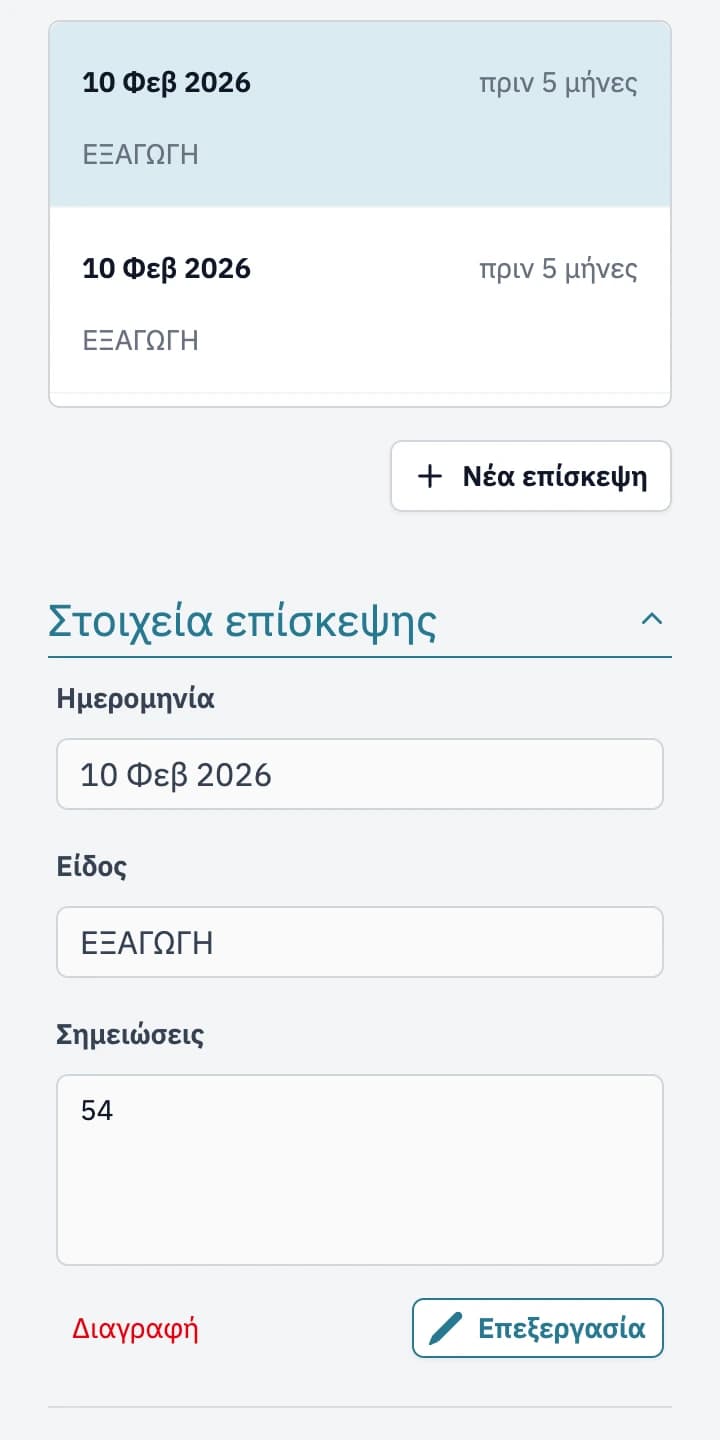The height and width of the screenshot is (1440, 720).
Task: Click πριν 5 μήνες on second visit
Action: pos(558,269)
